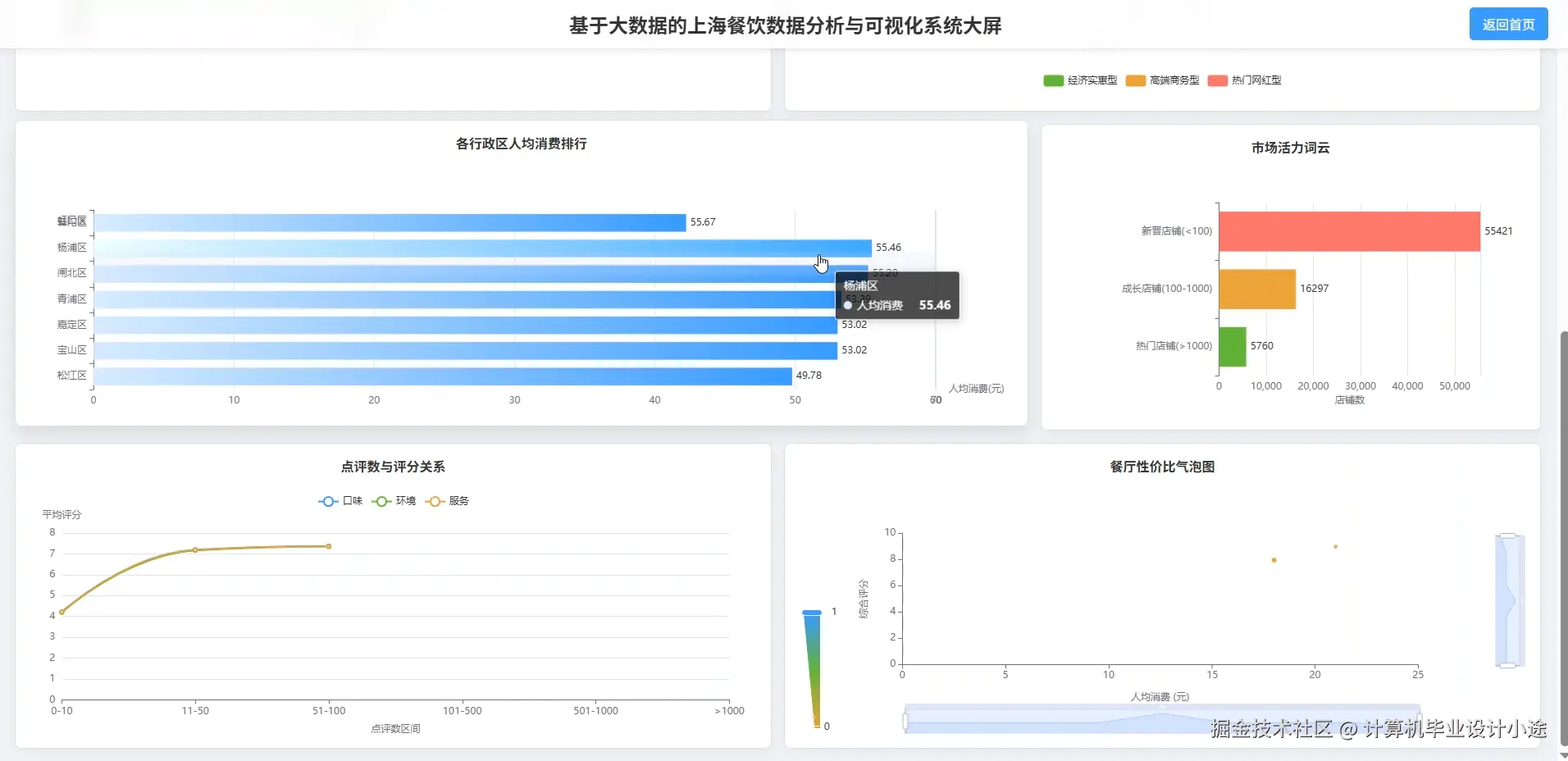The height and width of the screenshot is (761, 1568).
Task: Click the line chart data point at 51-100
Action: pos(329,546)
